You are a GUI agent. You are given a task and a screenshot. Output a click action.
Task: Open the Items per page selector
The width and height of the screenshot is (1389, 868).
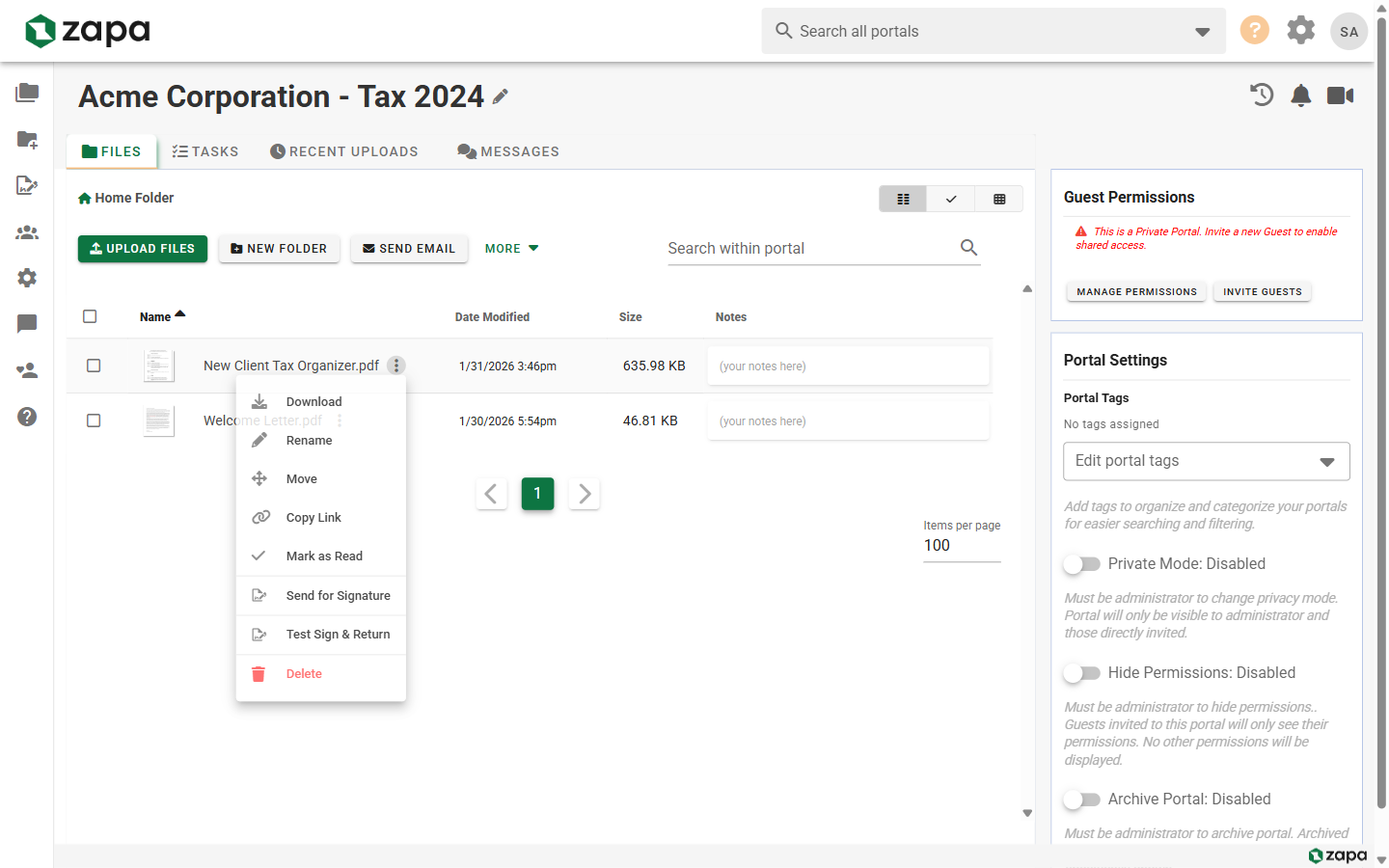pyautogui.click(x=962, y=545)
